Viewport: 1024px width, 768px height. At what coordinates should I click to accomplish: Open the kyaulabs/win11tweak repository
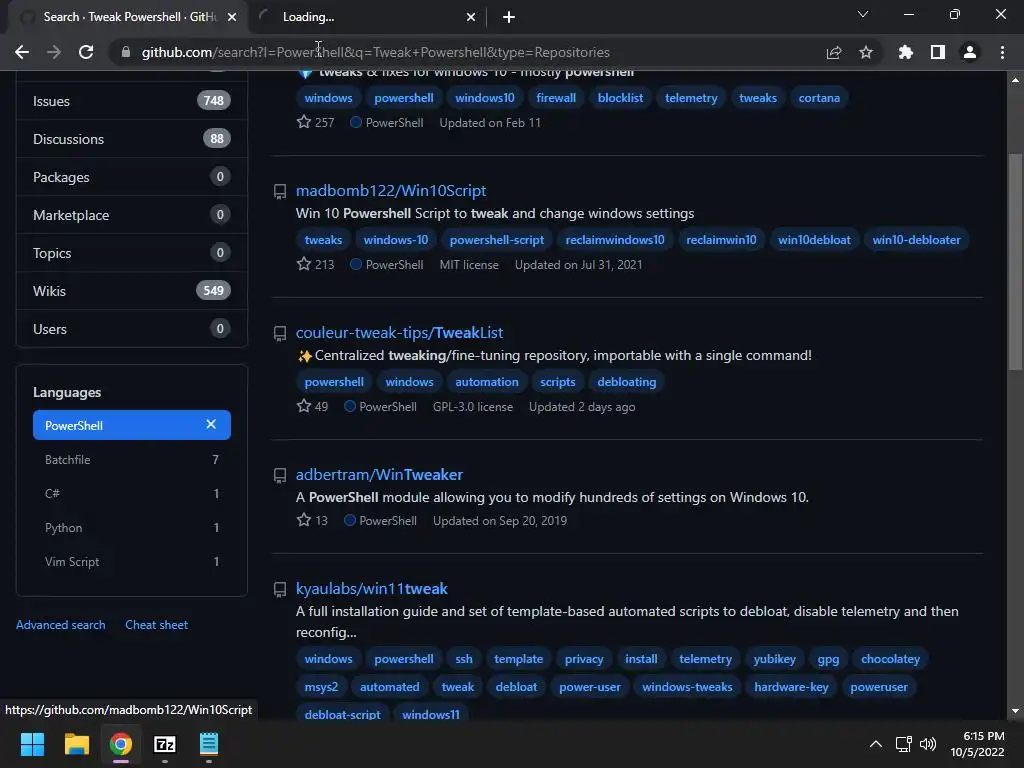tap(372, 588)
